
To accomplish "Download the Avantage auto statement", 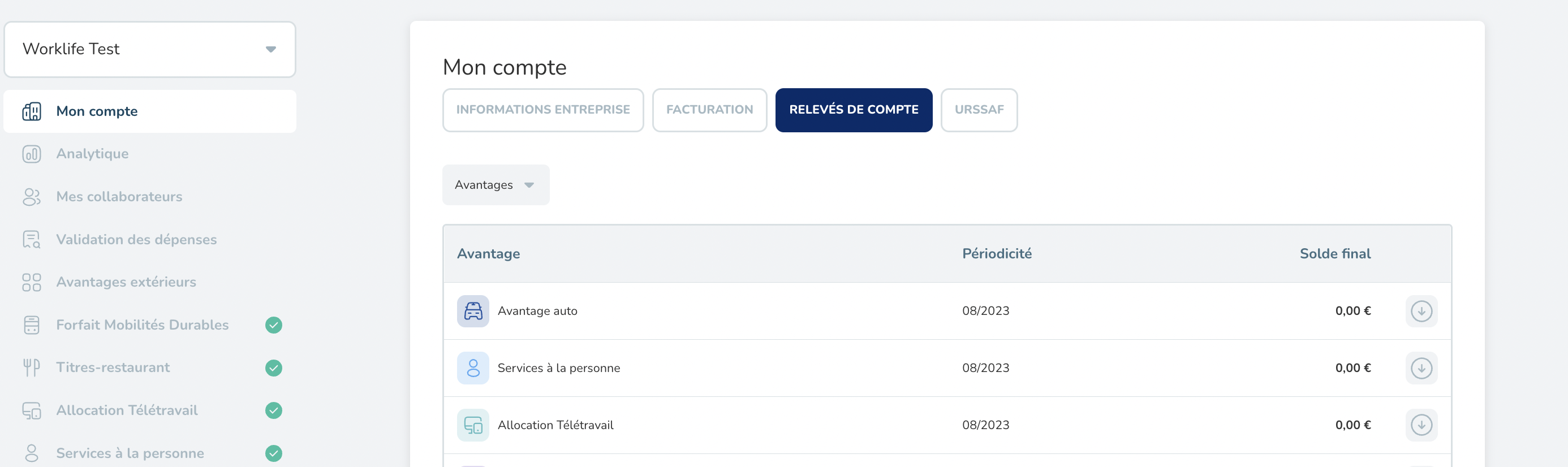I will coord(1421,312).
